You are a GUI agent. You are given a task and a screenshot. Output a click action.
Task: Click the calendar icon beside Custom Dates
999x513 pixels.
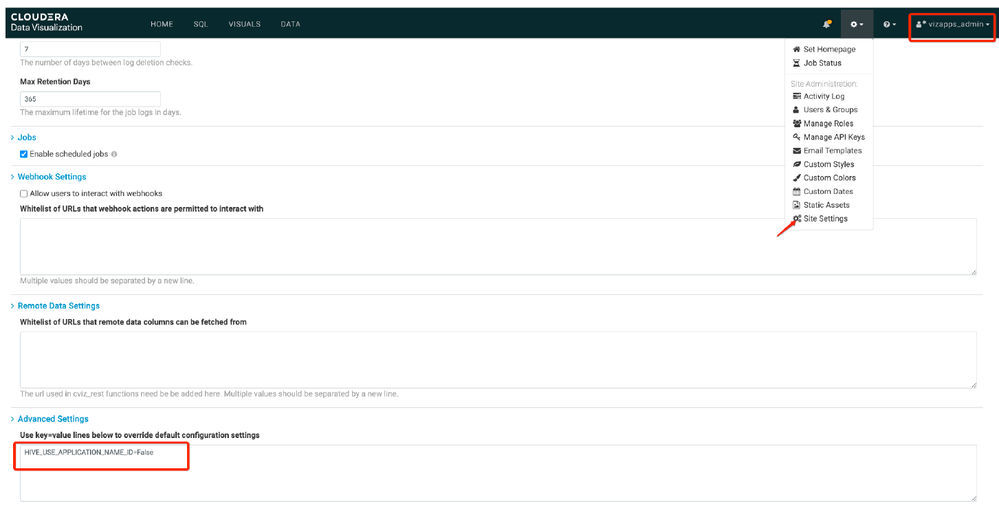[796, 191]
